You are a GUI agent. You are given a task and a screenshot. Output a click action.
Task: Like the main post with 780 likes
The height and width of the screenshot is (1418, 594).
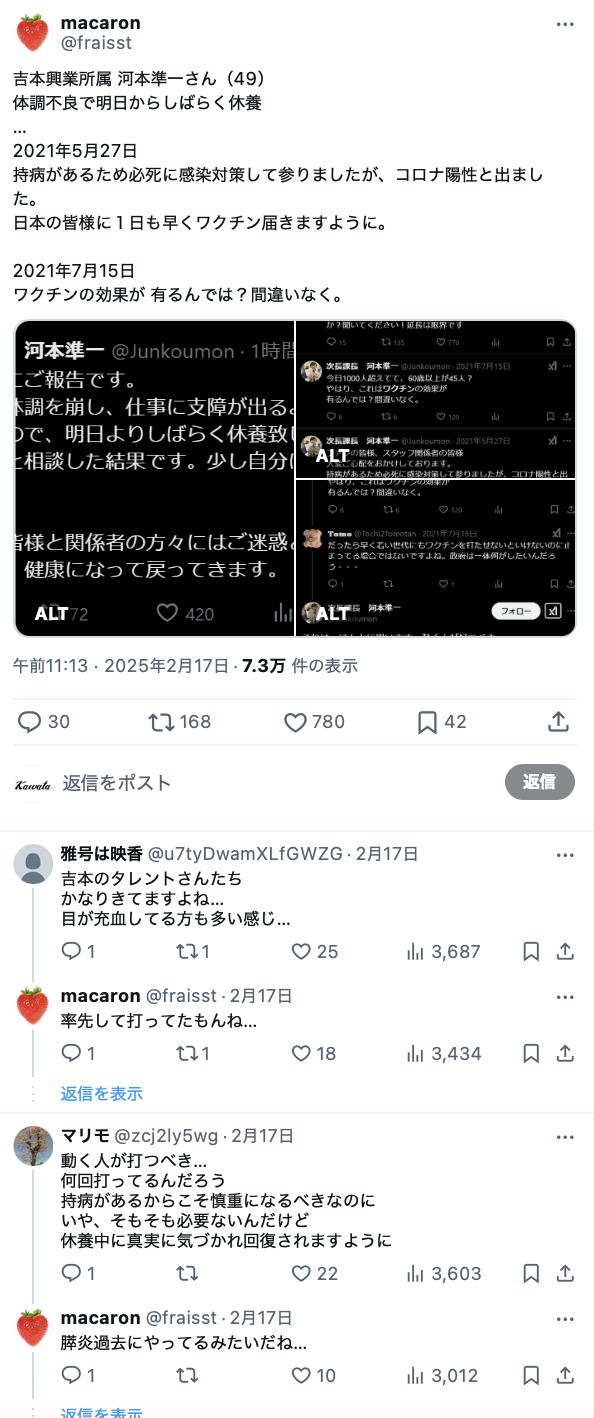tap(314, 721)
